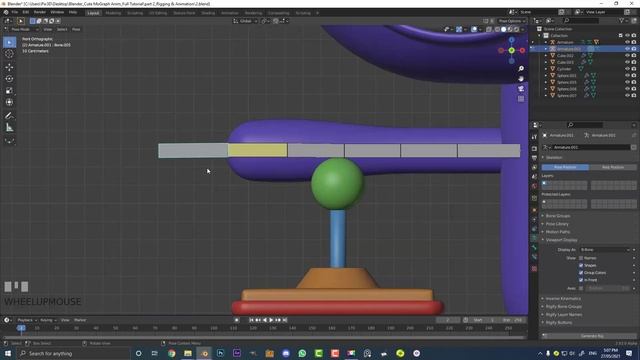Jump to timeline start button
This screenshot has height=360, width=640.
[x=251, y=320]
